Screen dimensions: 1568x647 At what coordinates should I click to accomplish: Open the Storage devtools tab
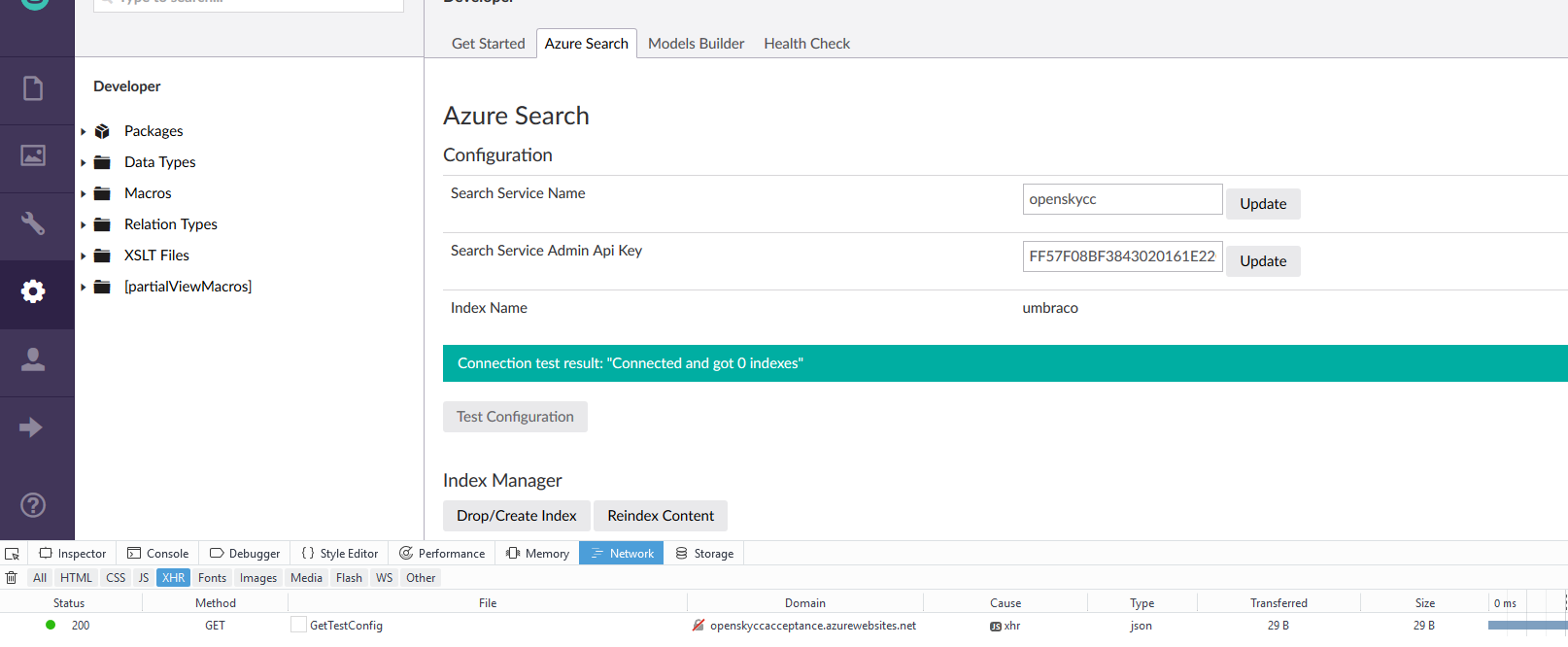coord(704,554)
